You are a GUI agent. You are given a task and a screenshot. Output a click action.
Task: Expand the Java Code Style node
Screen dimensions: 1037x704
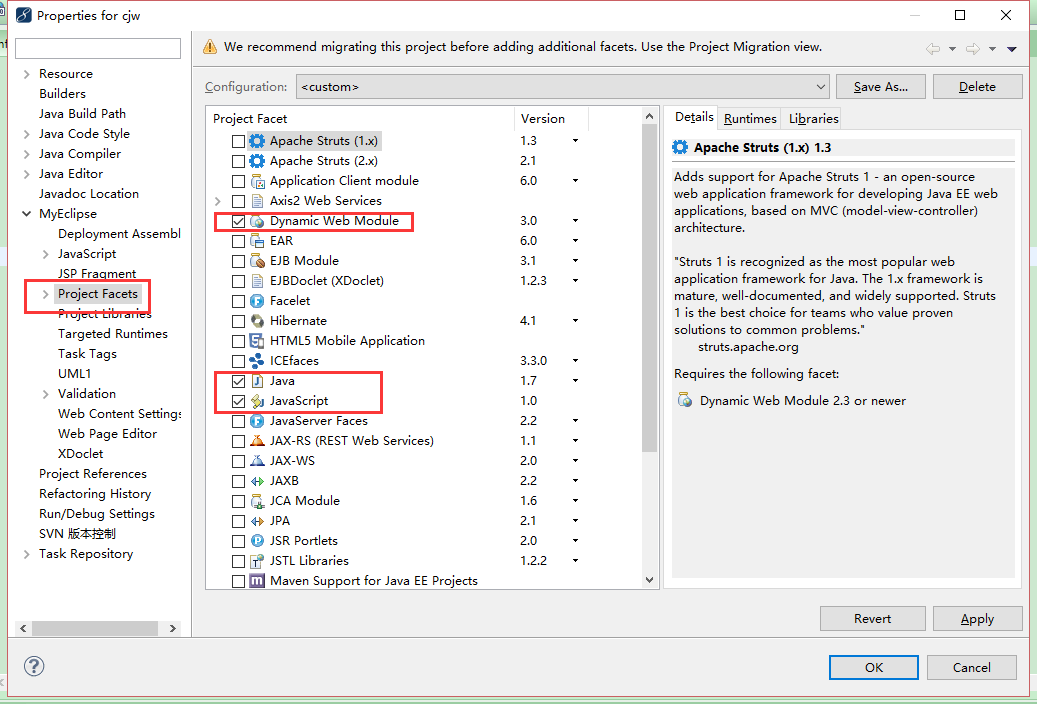pos(26,134)
